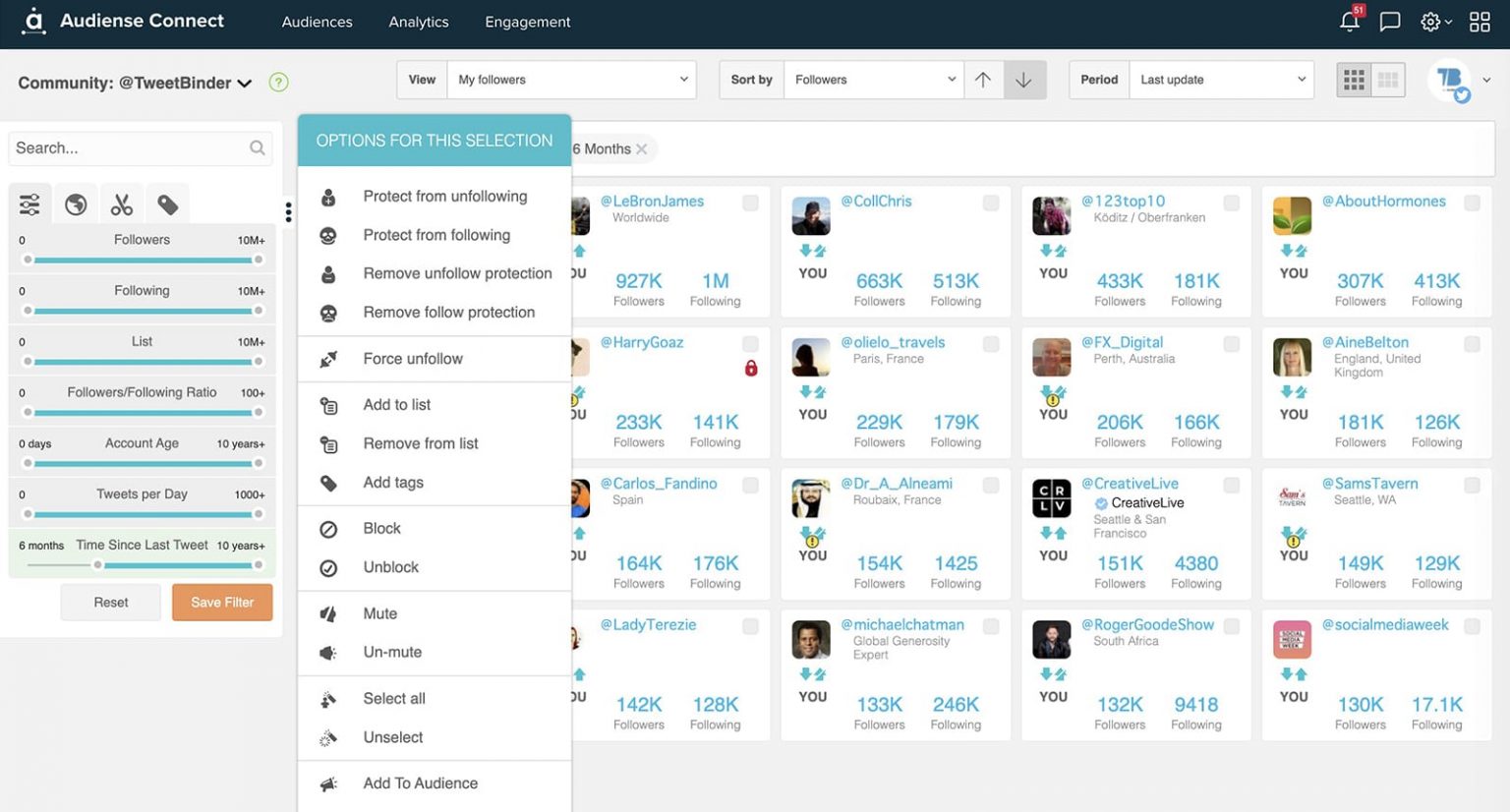
Task: Select the checkbox on @LeBronJames card
Action: pos(750,203)
